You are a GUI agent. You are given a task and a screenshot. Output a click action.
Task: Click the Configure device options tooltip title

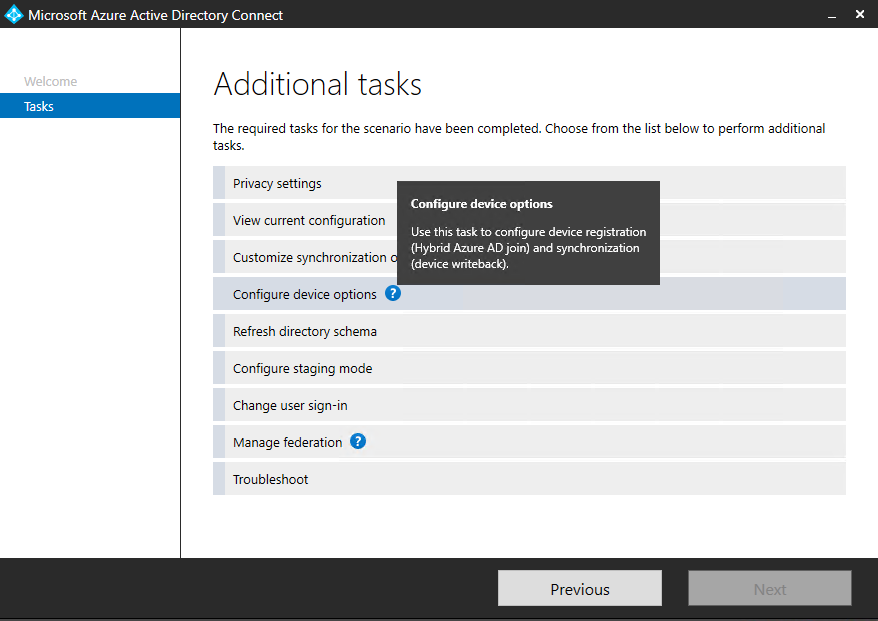coord(482,204)
